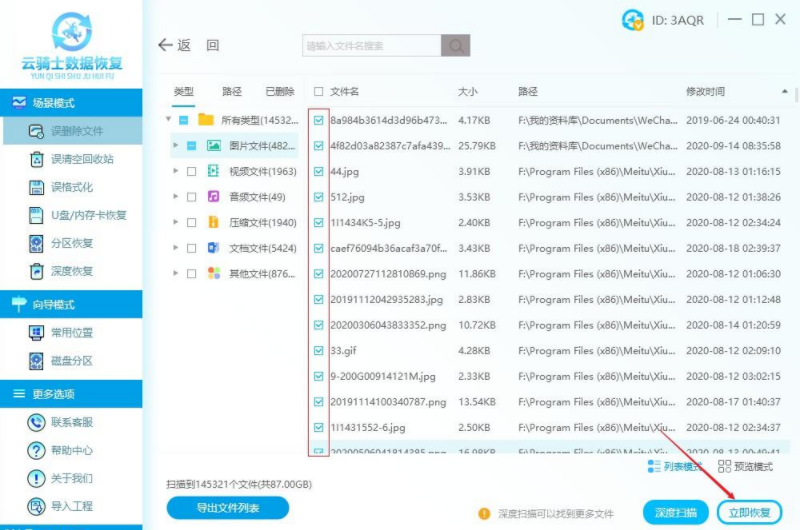Collapse the 所有类型 tree node
This screenshot has height=530, width=800.
click(168, 119)
